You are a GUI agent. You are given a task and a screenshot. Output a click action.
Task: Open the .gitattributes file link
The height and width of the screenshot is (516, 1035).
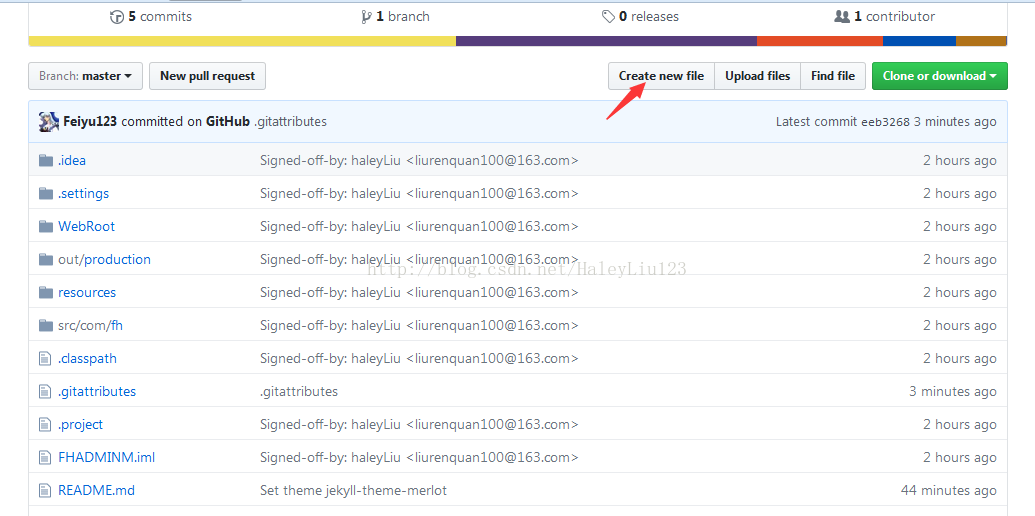coord(97,391)
